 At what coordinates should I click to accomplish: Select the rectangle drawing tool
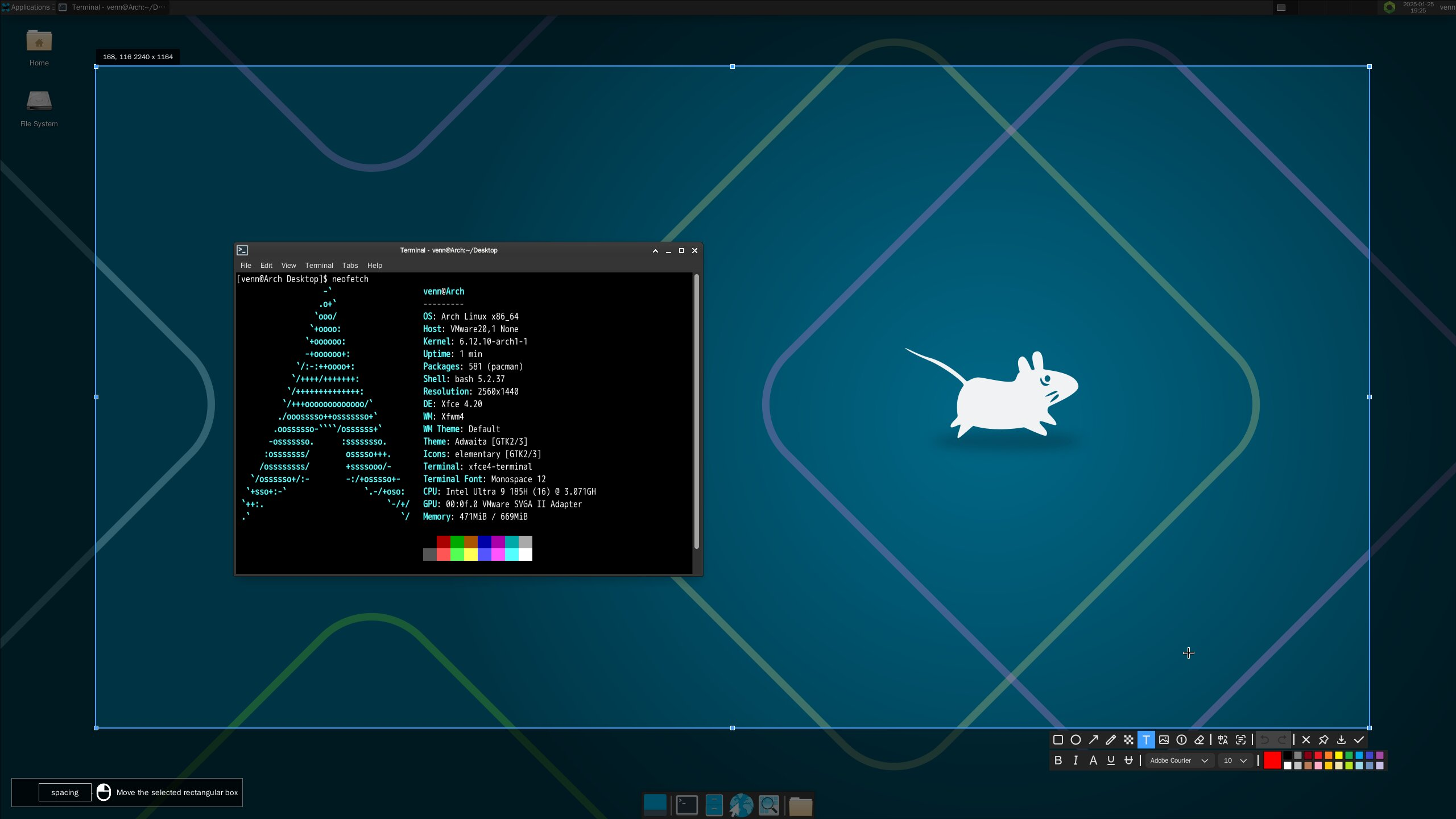pos(1058,740)
